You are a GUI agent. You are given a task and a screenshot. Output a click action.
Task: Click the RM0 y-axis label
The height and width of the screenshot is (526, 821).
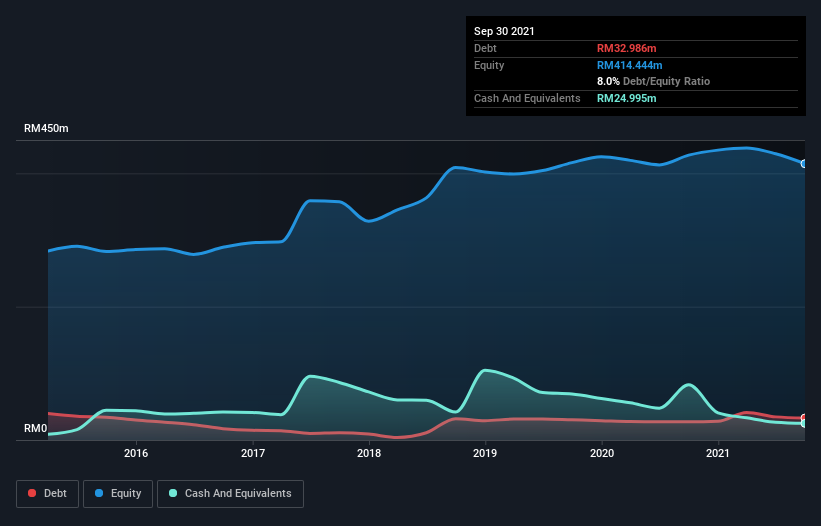click(35, 429)
